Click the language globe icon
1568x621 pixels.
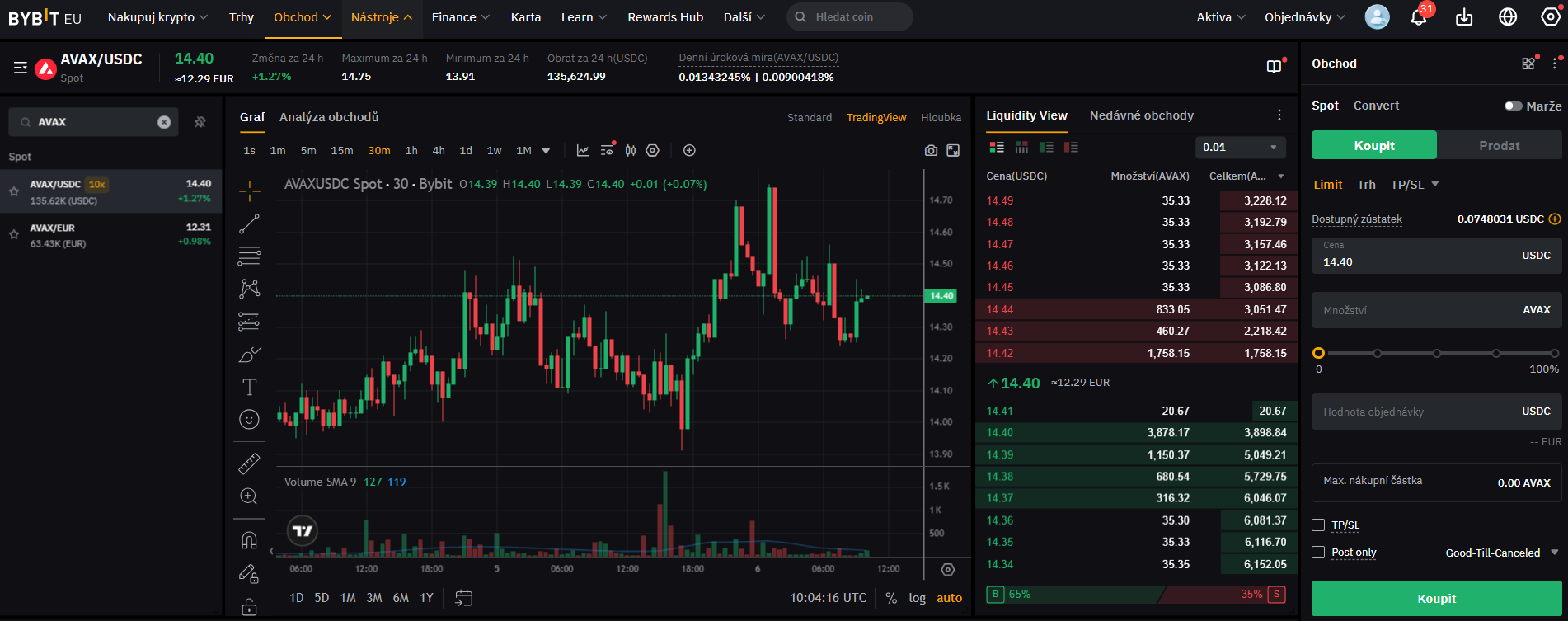pyautogui.click(x=1508, y=17)
